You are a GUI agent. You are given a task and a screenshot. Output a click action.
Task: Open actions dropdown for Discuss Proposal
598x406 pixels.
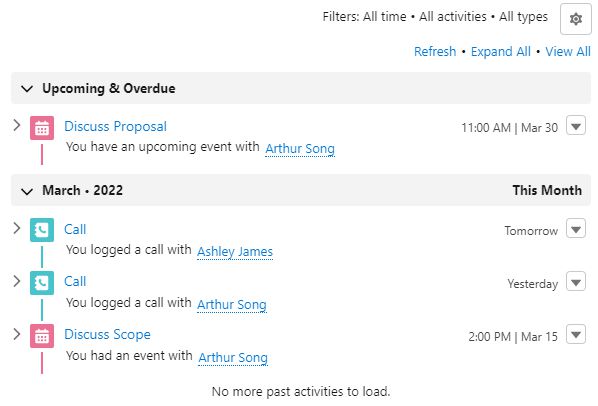576,126
